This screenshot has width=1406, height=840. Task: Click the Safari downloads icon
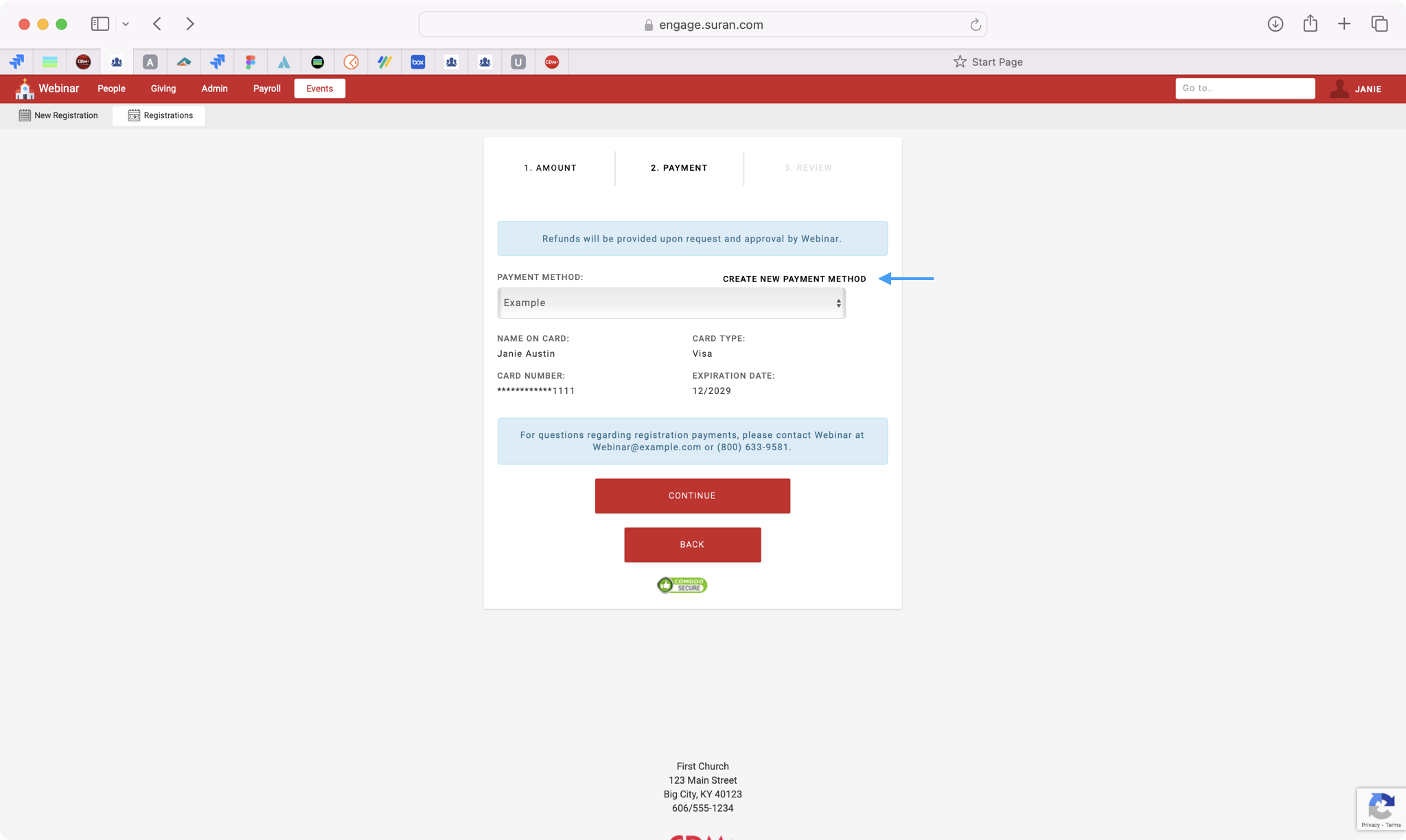point(1275,24)
